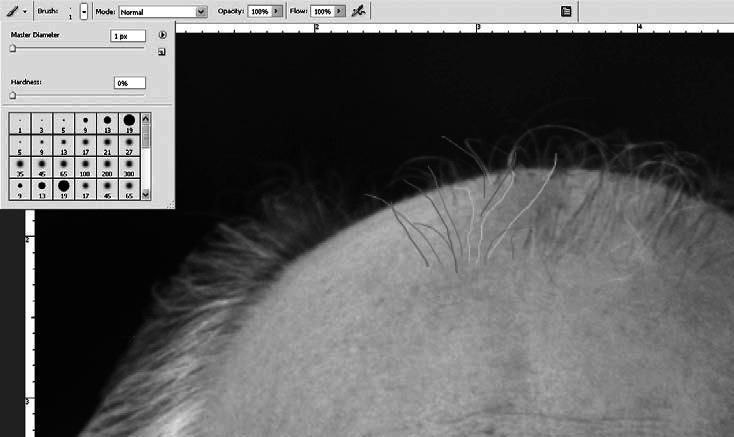
Task: Toggle the Brushes palette icon
Action: (566, 11)
